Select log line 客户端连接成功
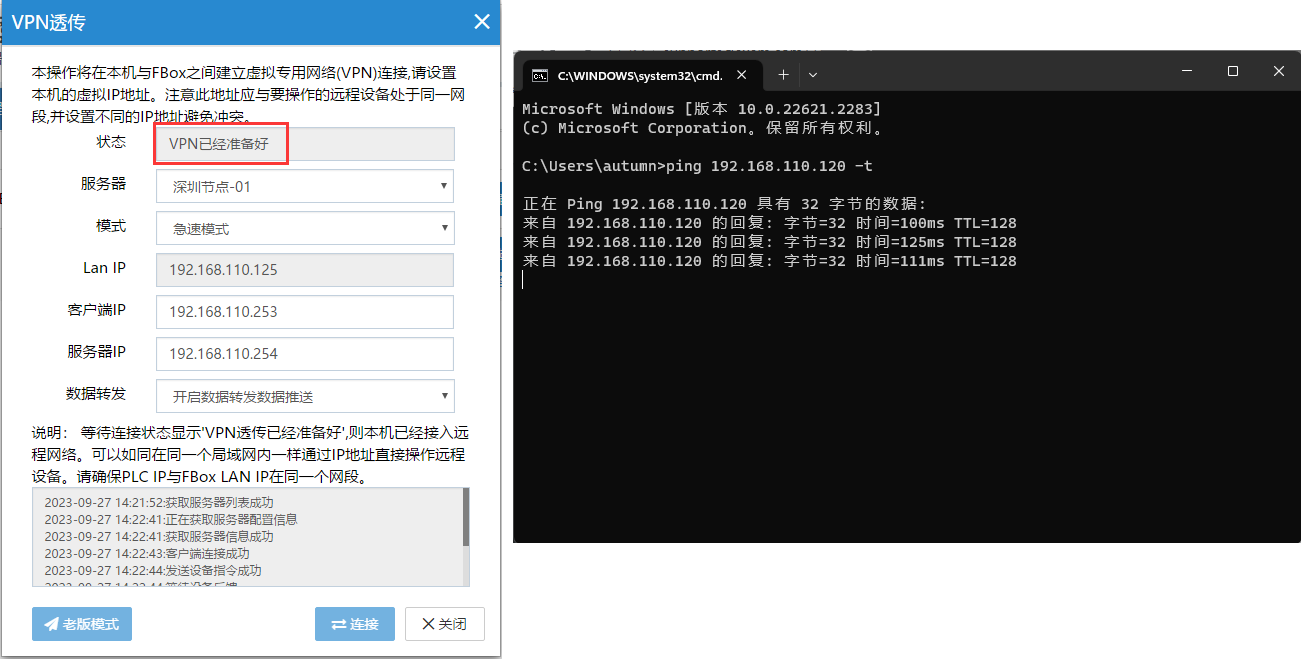 click(x=146, y=553)
